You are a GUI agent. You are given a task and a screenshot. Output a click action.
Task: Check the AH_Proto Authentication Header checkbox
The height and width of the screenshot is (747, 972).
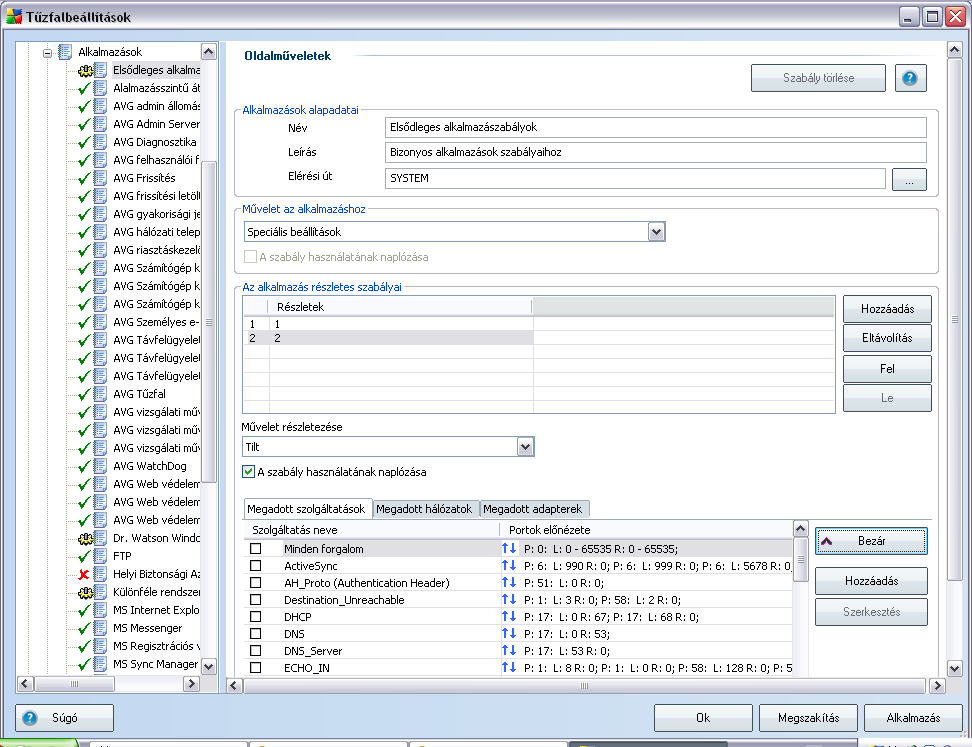click(255, 583)
